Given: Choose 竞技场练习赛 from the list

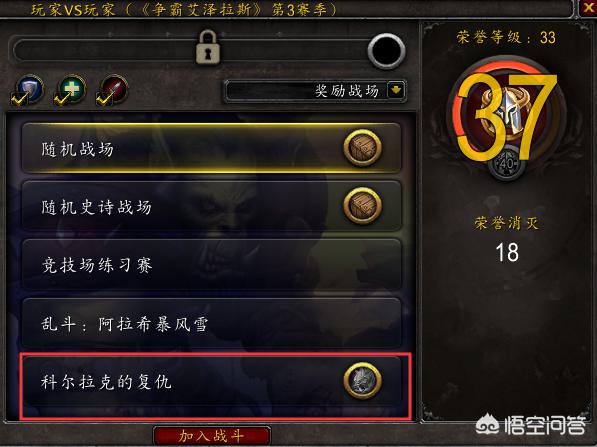Looking at the screenshot, I should tap(211, 264).
